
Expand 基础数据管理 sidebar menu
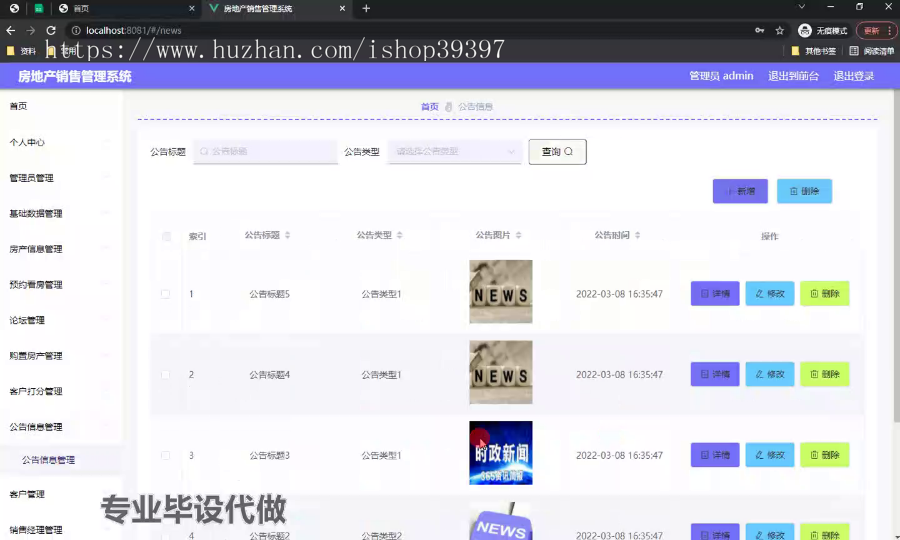coord(60,213)
